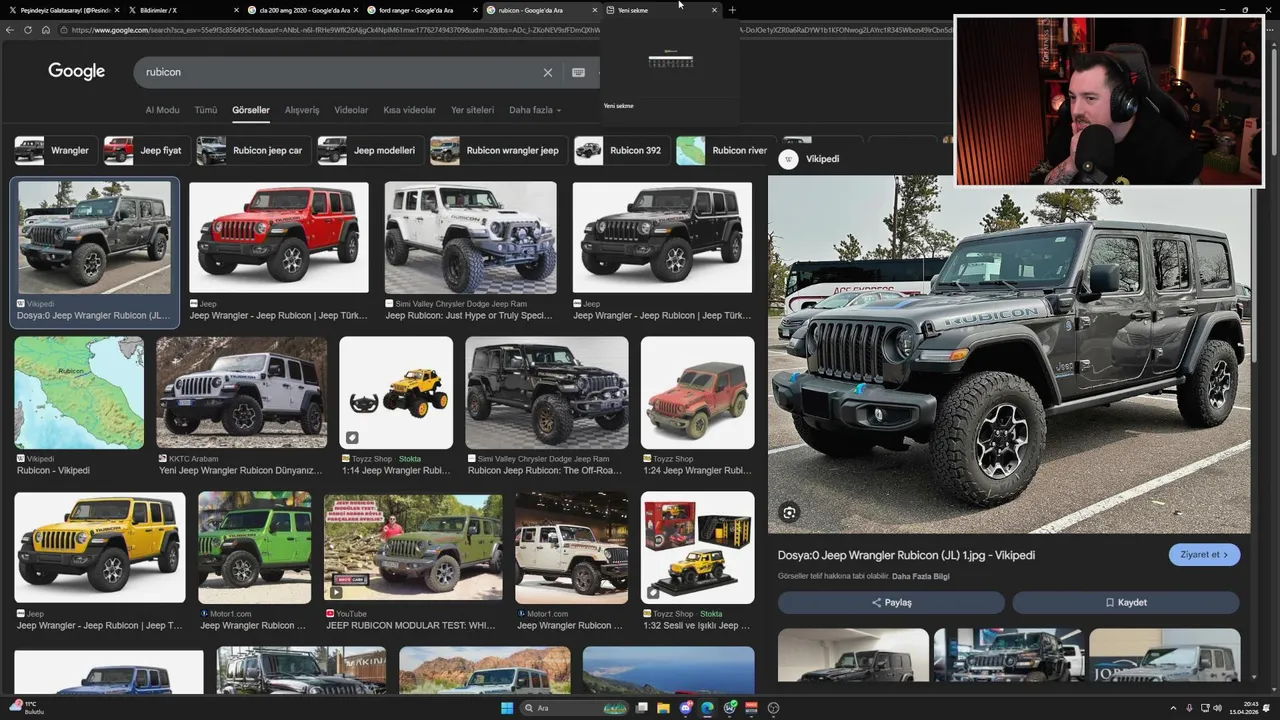This screenshot has height=720, width=1280.
Task: Click the 'Kaydet' save button
Action: (1126, 602)
